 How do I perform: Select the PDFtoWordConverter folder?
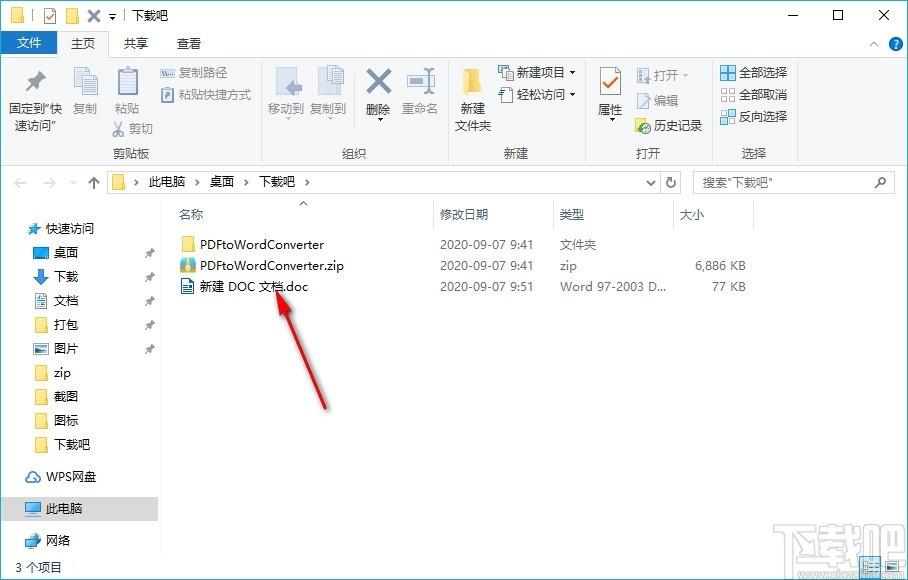(x=262, y=244)
